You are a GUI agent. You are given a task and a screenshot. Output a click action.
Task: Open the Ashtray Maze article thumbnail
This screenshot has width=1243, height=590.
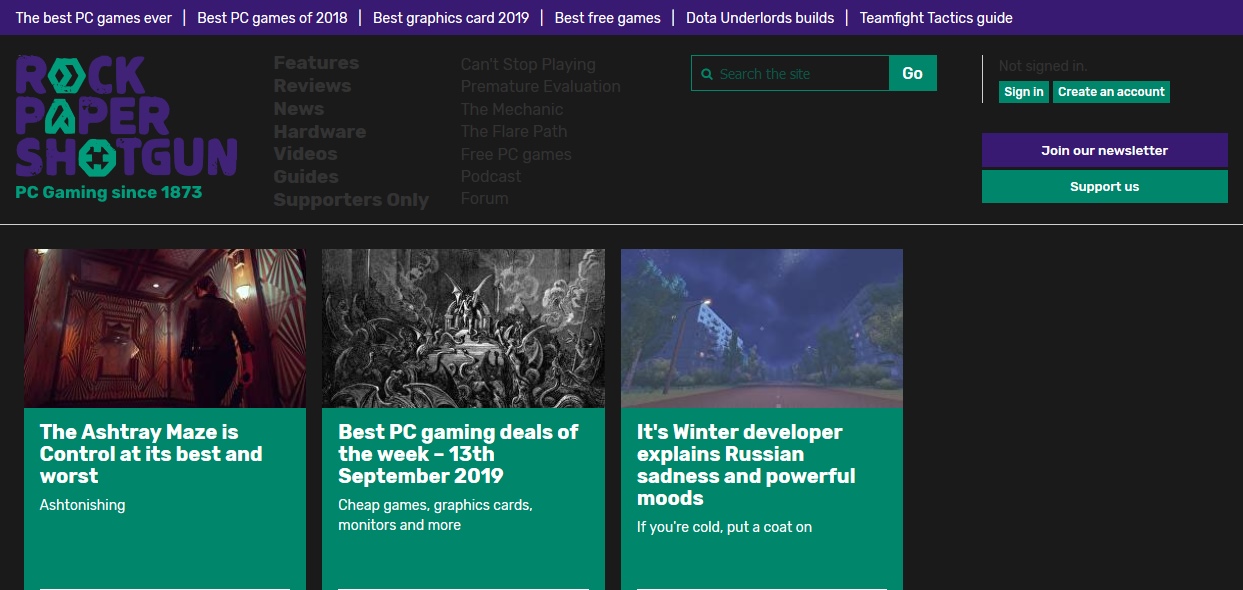point(165,328)
